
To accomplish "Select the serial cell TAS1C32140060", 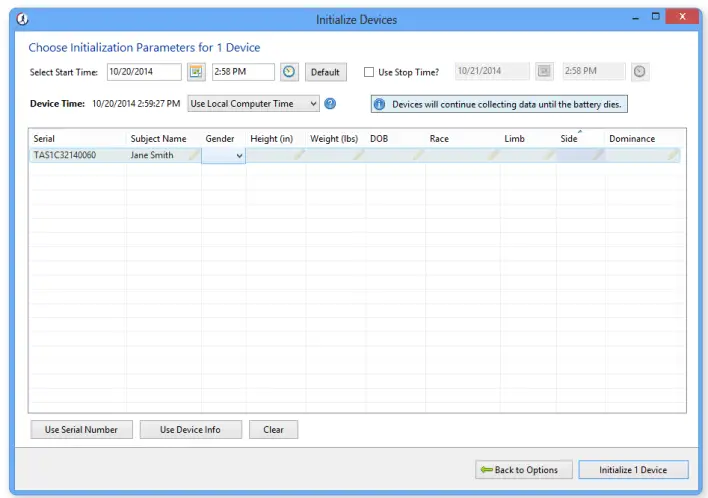I will click(78, 155).
